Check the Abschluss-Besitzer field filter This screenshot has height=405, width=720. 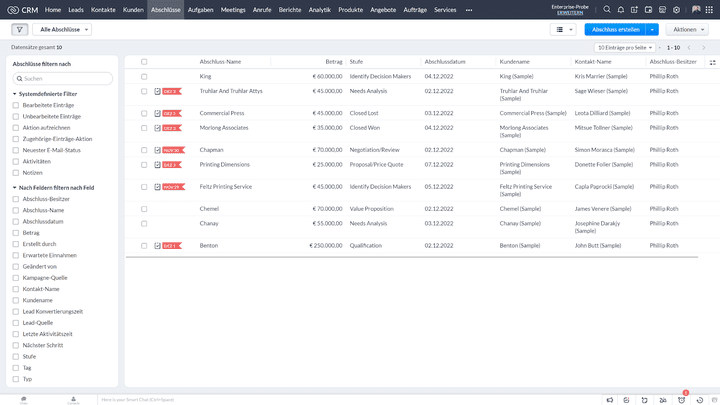coord(15,199)
